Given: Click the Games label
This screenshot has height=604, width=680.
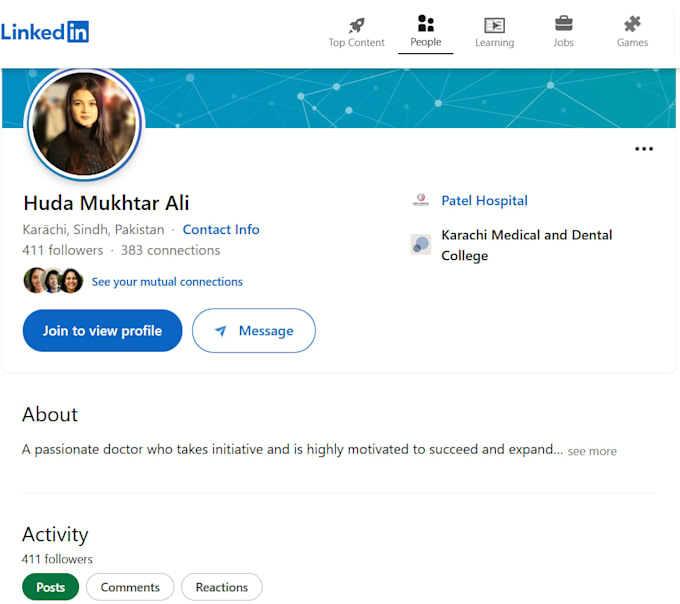Looking at the screenshot, I should pos(632,42).
